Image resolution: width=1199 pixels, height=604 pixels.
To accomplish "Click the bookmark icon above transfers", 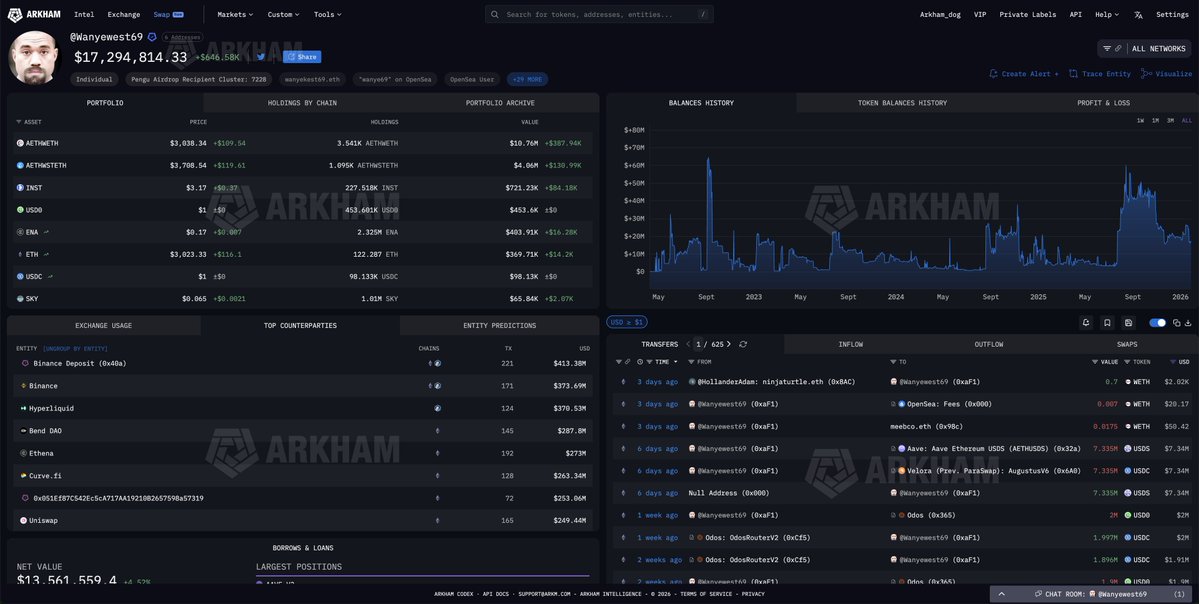I will tap(1107, 323).
